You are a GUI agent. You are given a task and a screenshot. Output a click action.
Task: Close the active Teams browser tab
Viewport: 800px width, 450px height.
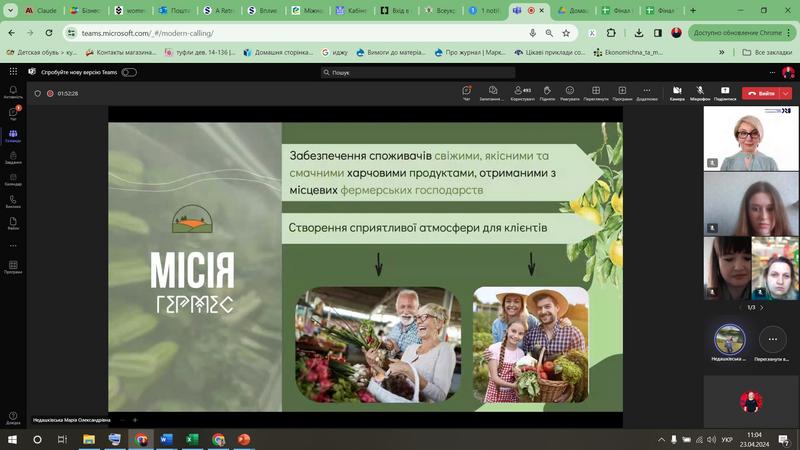[542, 10]
